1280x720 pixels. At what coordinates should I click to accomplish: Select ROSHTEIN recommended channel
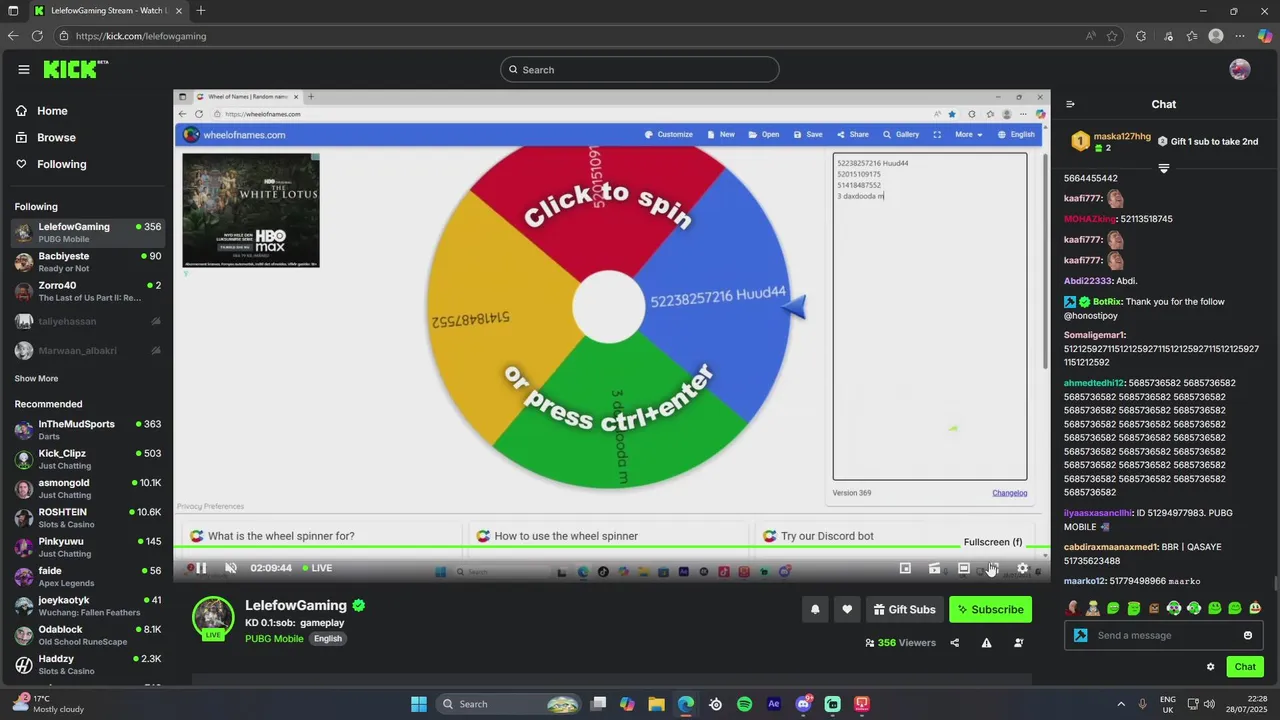click(87, 518)
